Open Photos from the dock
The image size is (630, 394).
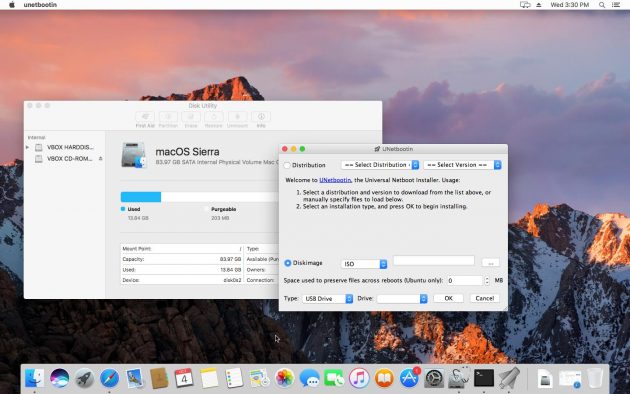click(x=284, y=378)
